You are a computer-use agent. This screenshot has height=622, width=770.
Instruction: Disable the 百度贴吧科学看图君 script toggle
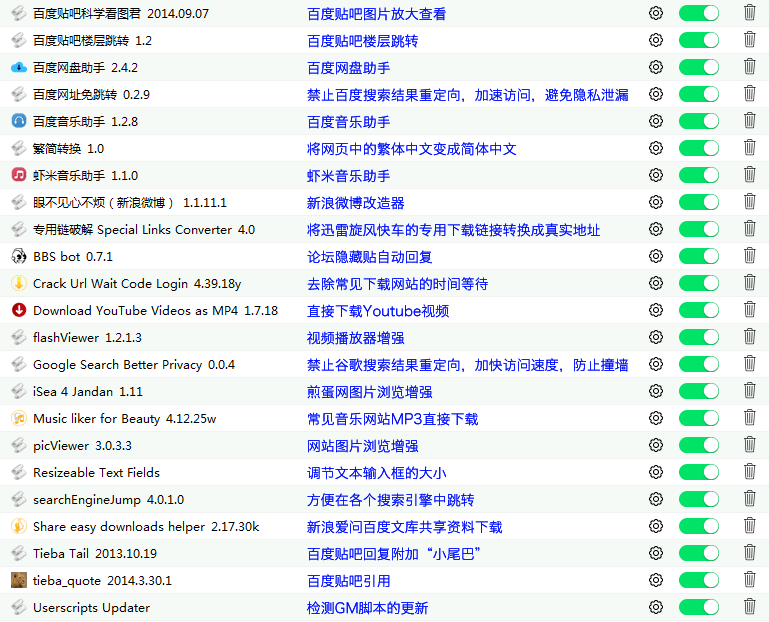tap(699, 13)
